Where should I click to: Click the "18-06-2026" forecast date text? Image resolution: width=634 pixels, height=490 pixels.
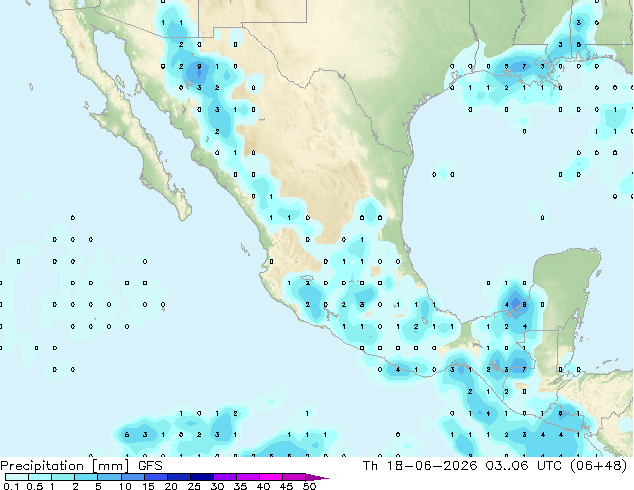[432, 466]
